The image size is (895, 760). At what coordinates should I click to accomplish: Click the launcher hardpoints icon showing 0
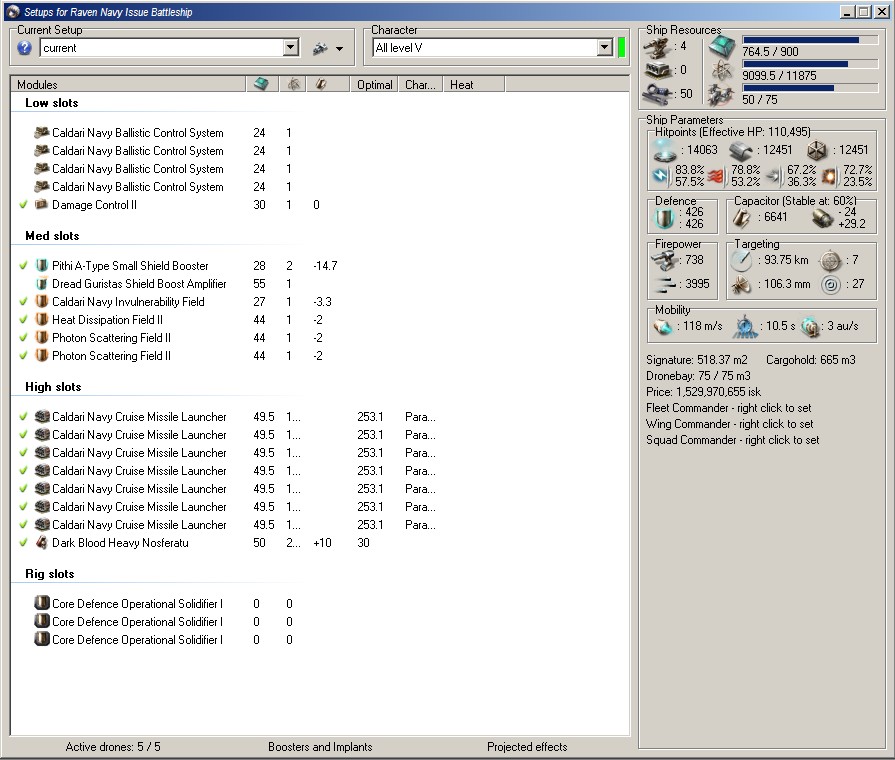[656, 70]
